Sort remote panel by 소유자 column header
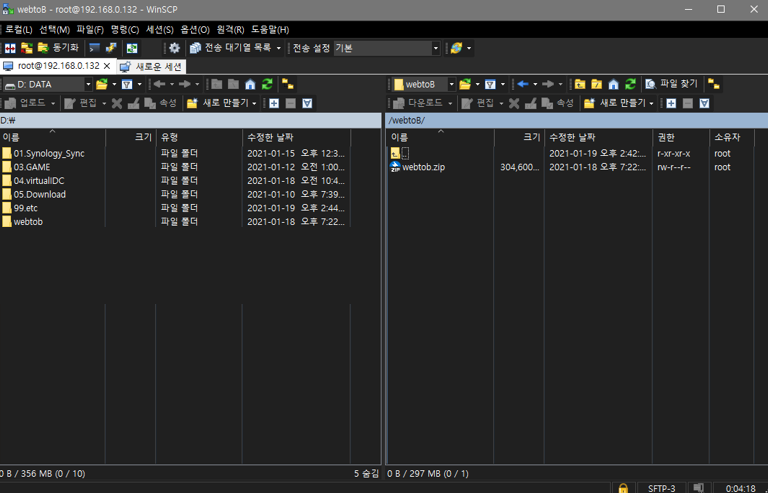This screenshot has height=493, width=768. 731,138
